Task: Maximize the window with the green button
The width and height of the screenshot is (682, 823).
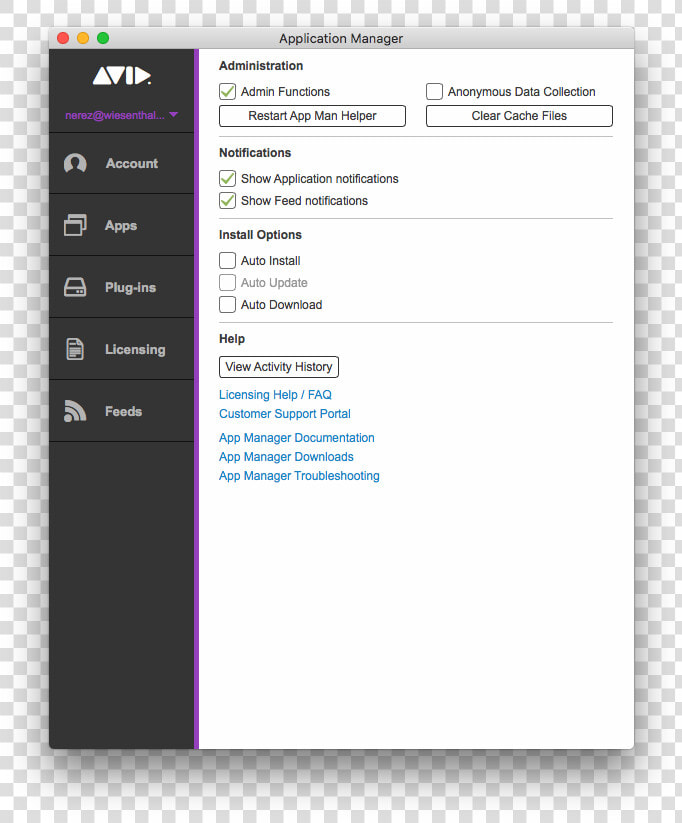Action: (103, 38)
